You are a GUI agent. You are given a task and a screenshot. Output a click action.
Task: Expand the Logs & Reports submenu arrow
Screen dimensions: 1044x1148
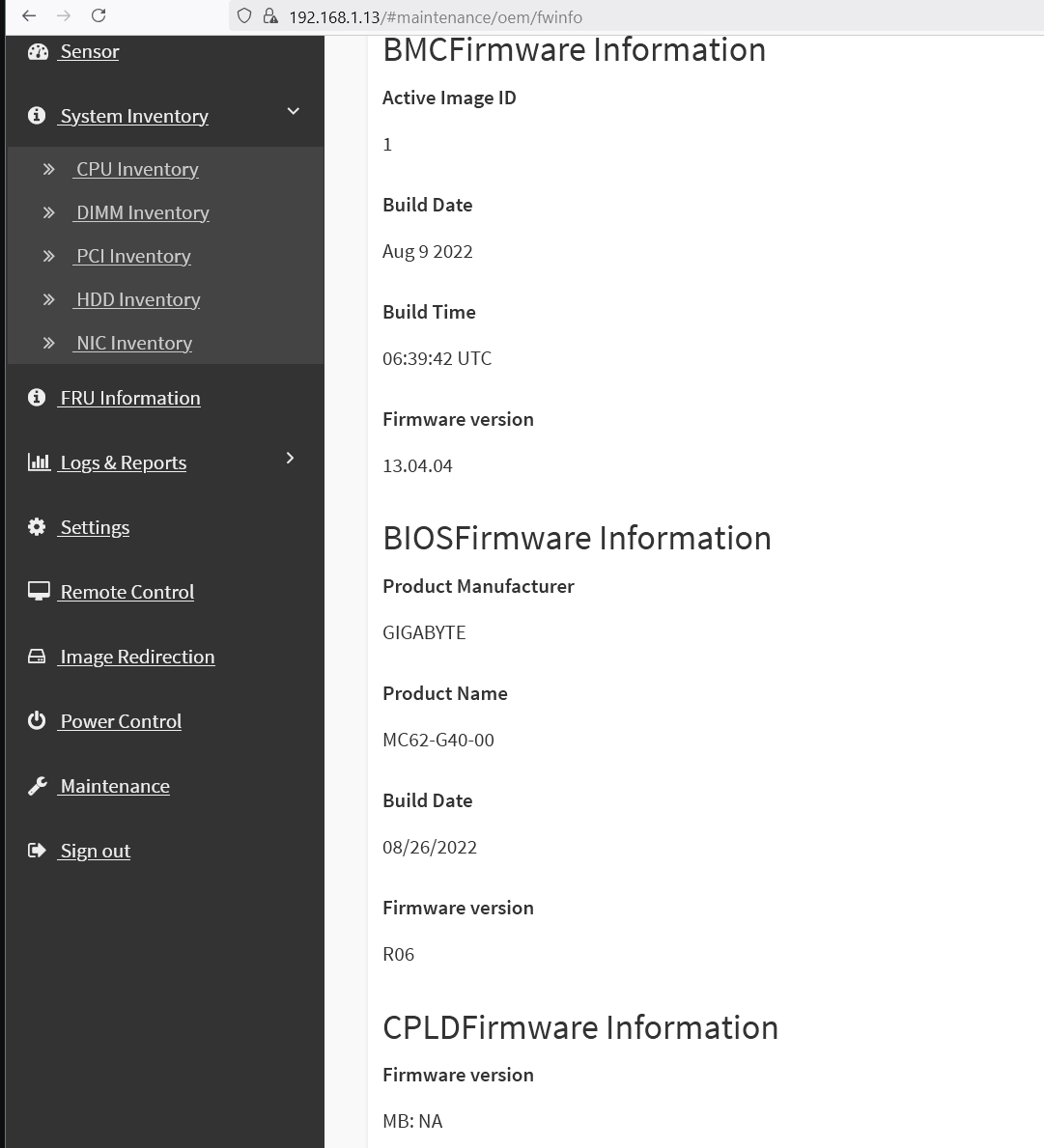coord(290,459)
